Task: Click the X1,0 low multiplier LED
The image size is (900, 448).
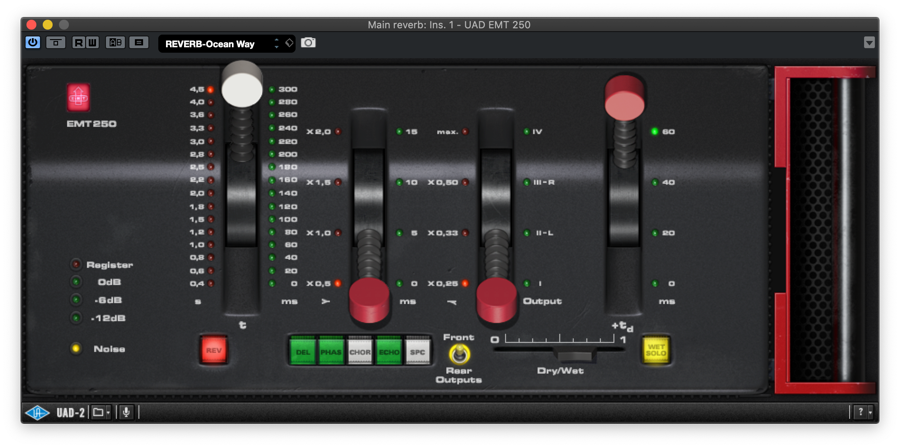Action: (338, 233)
